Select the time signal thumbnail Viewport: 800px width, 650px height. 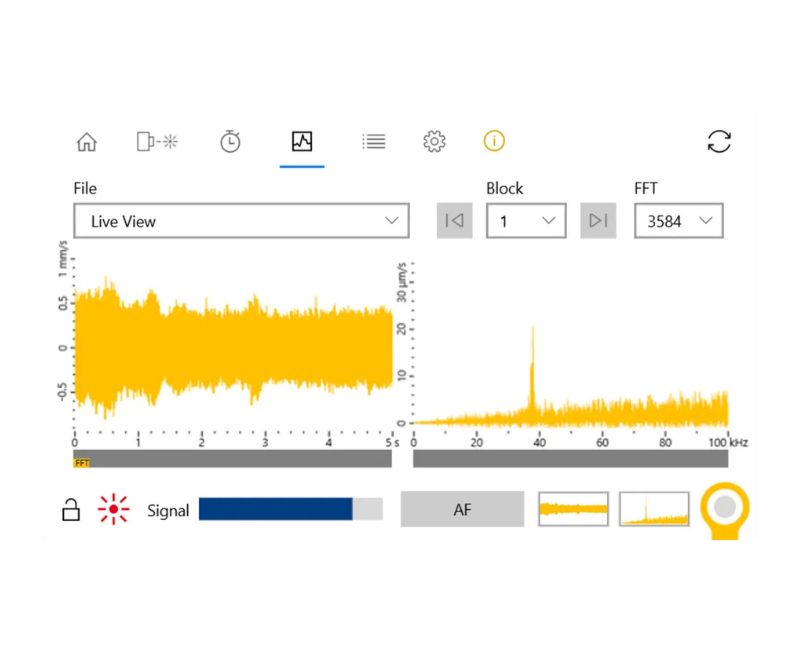pyautogui.click(x=573, y=509)
